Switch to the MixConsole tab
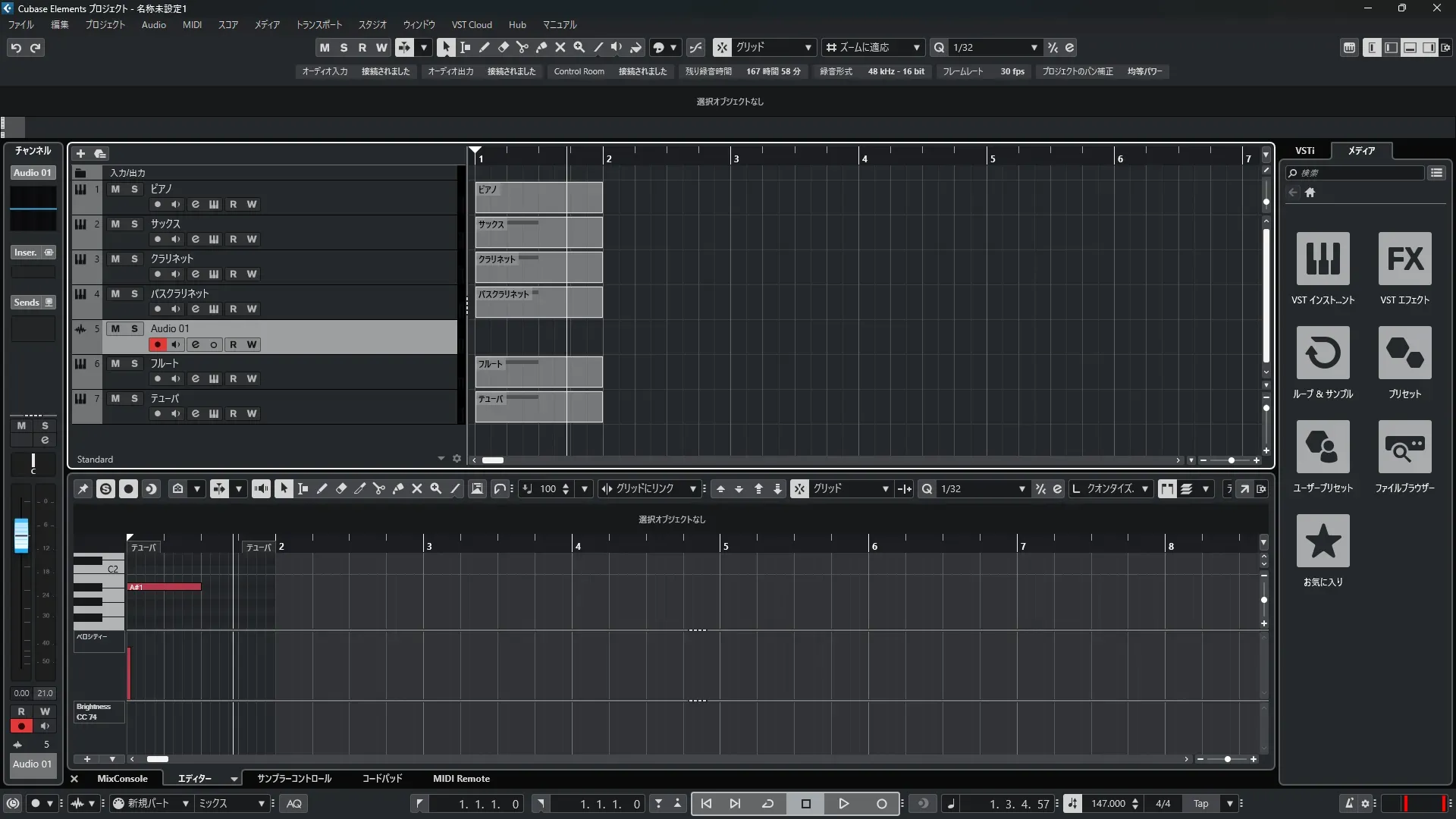The image size is (1456, 819). point(122,779)
